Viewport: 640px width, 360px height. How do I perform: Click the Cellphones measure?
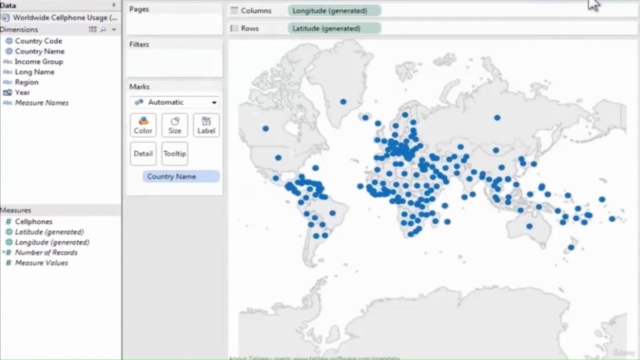(33, 222)
